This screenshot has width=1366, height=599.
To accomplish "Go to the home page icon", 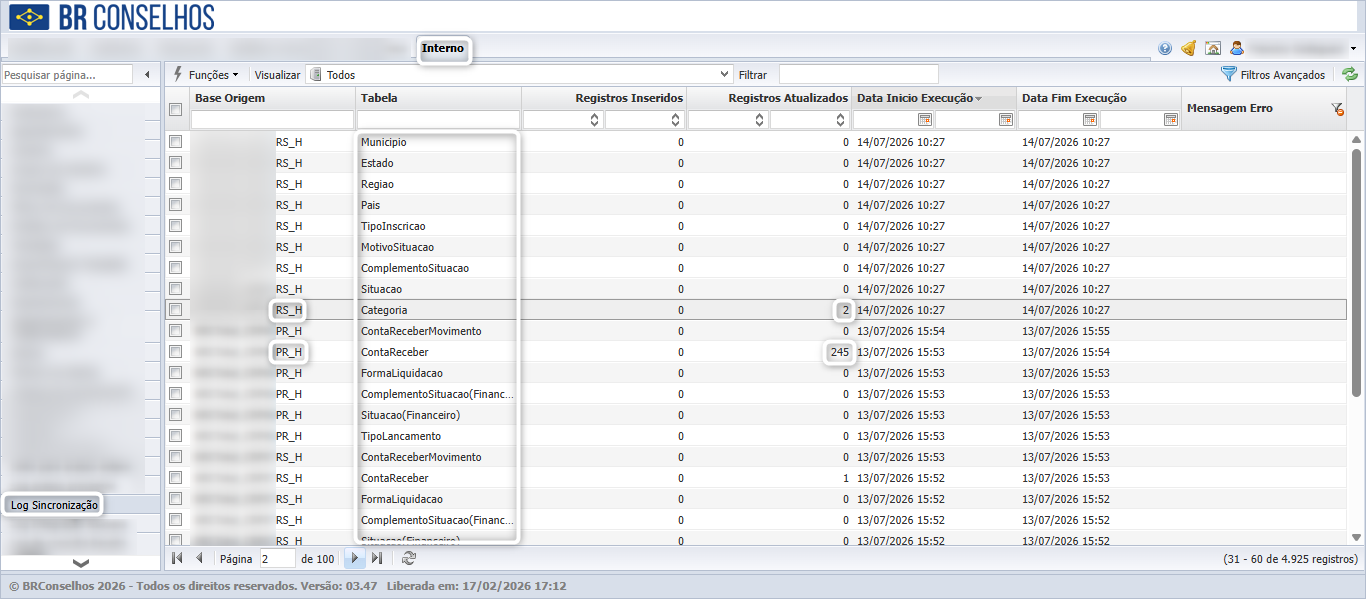I will 1213,48.
